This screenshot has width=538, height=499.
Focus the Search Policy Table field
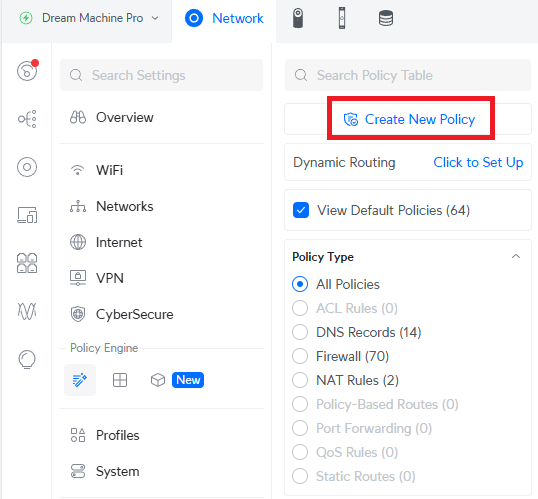point(408,75)
